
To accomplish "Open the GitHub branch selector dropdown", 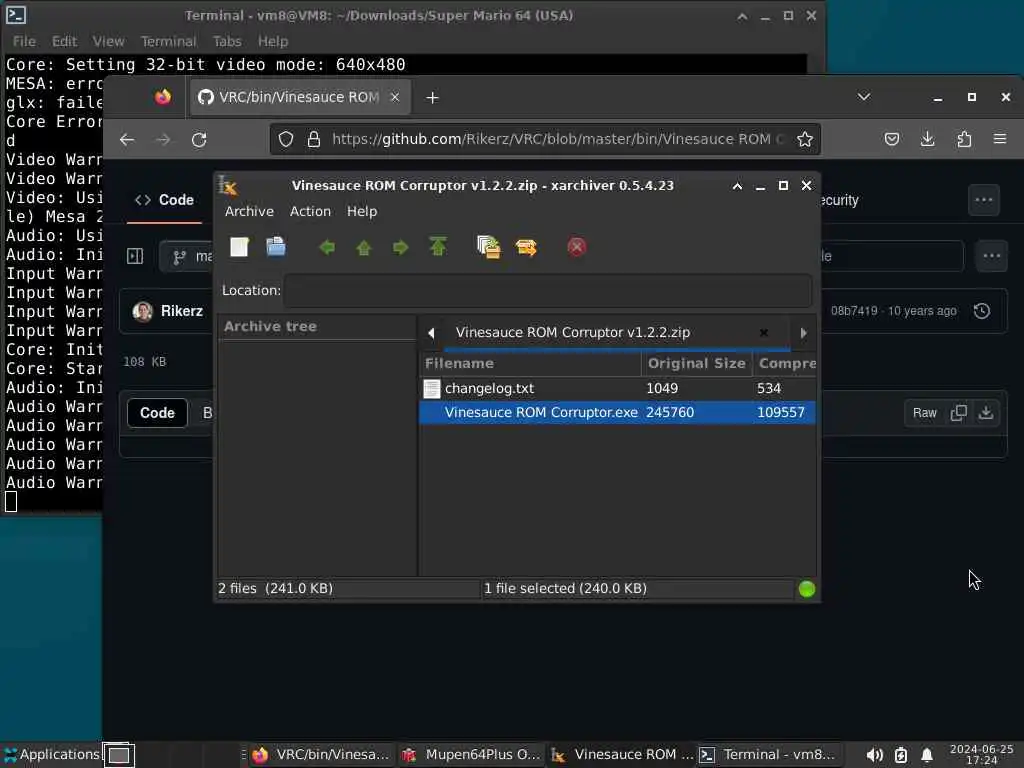I will pyautogui.click(x=187, y=257).
